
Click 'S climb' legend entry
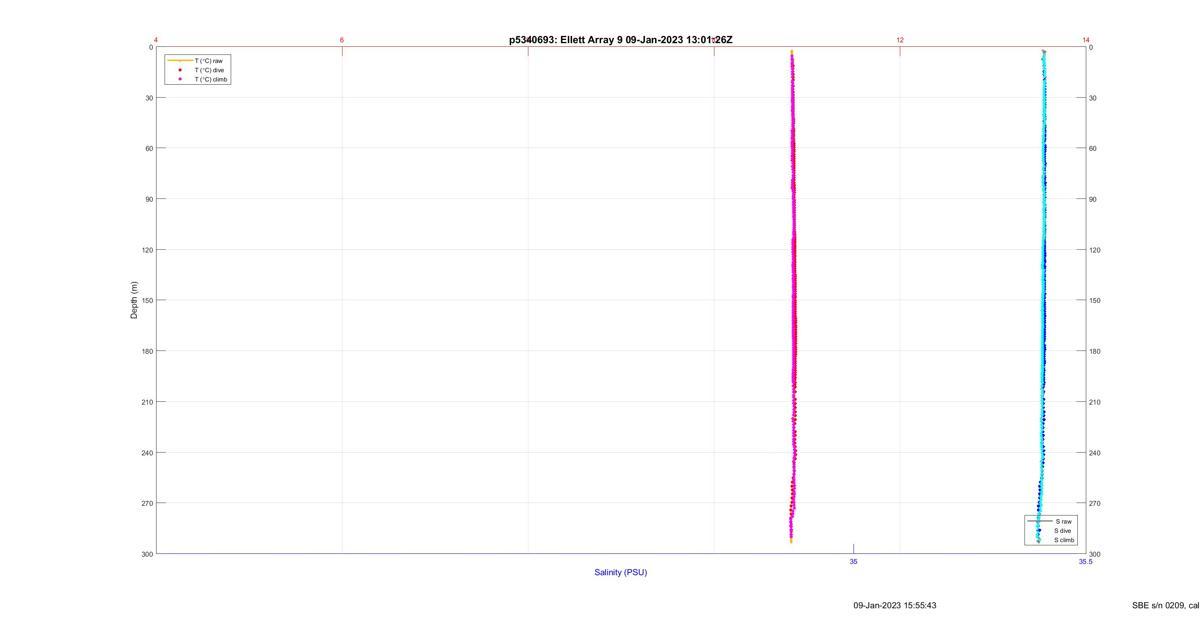1065,540
